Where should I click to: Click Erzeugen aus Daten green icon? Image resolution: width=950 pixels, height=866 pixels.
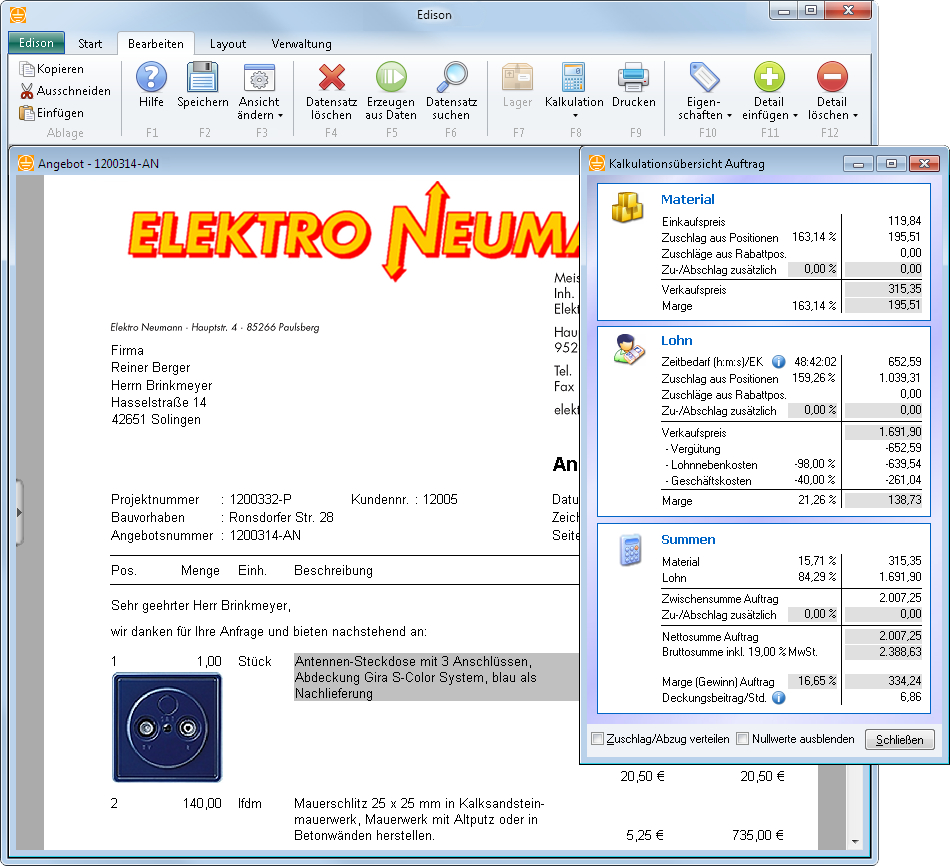pyautogui.click(x=391, y=78)
